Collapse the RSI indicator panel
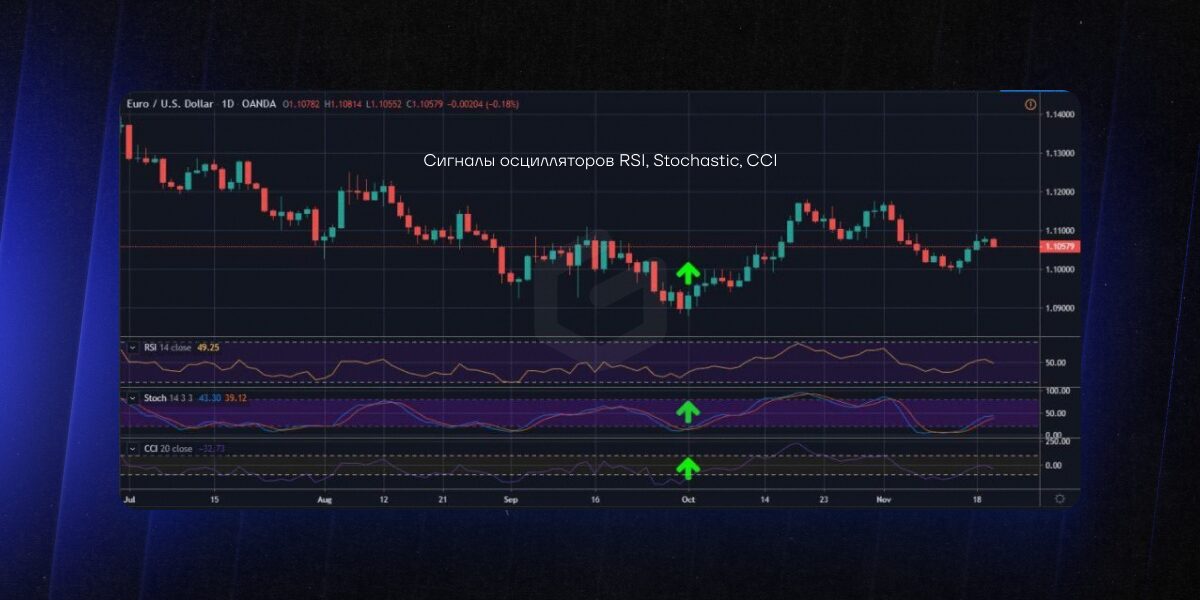This screenshot has height=600, width=1200. point(131,348)
